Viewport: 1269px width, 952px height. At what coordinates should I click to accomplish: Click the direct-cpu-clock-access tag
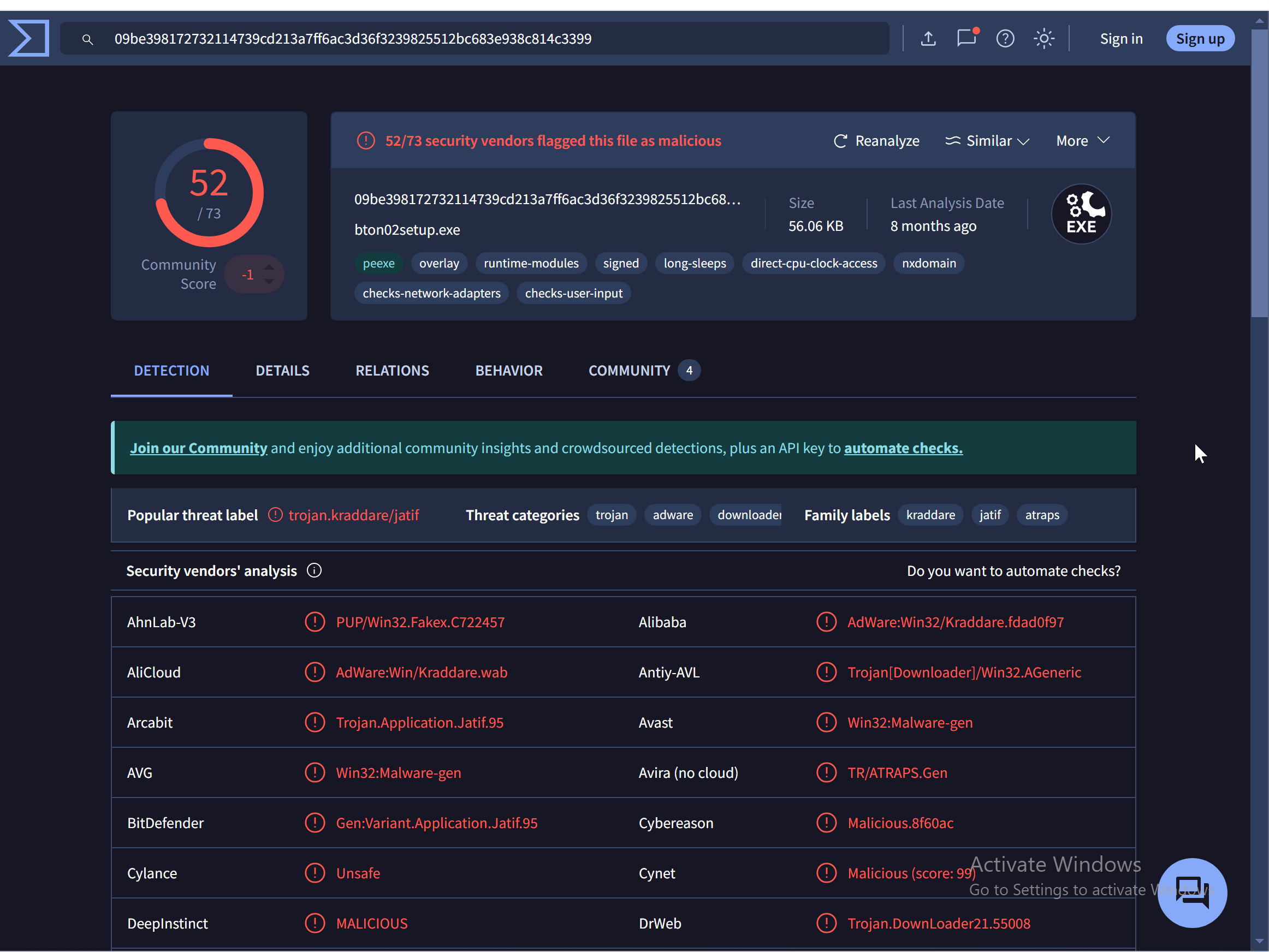click(814, 263)
